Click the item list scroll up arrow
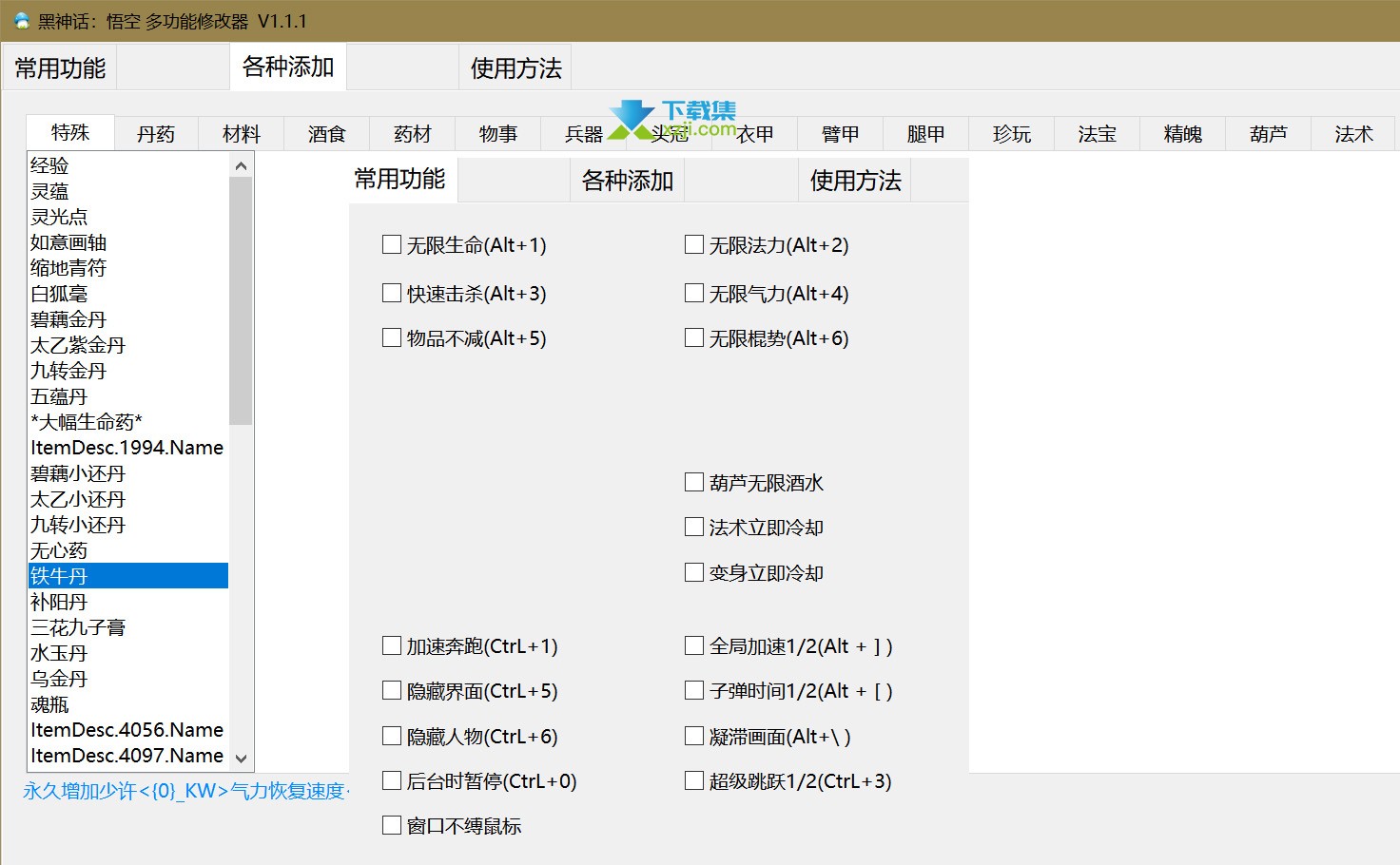The height and width of the screenshot is (865, 1400). point(241,166)
